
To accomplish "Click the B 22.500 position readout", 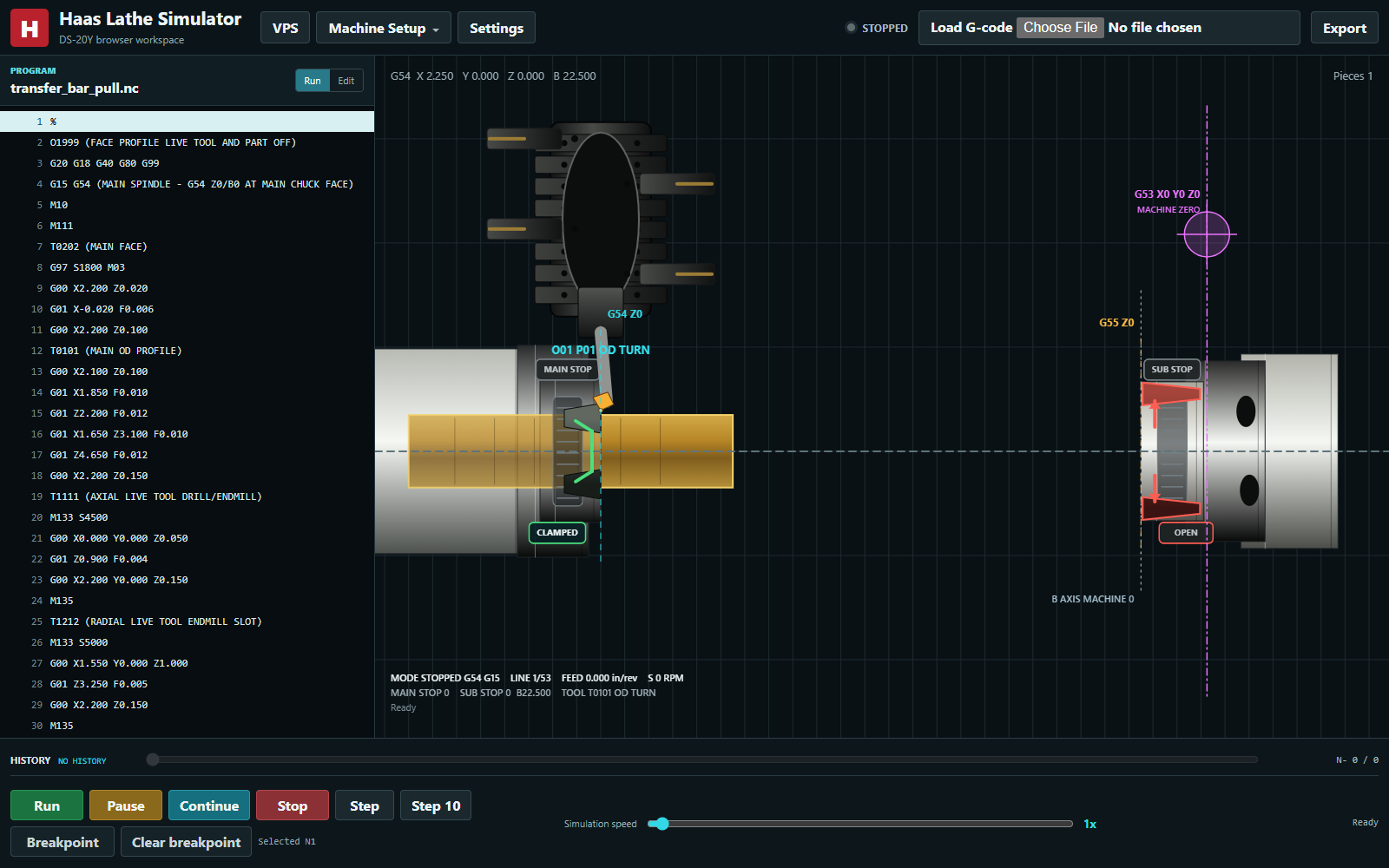I will pyautogui.click(x=575, y=76).
